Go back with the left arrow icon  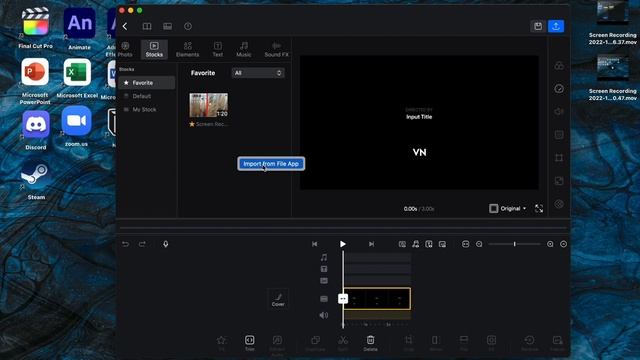[125, 27]
